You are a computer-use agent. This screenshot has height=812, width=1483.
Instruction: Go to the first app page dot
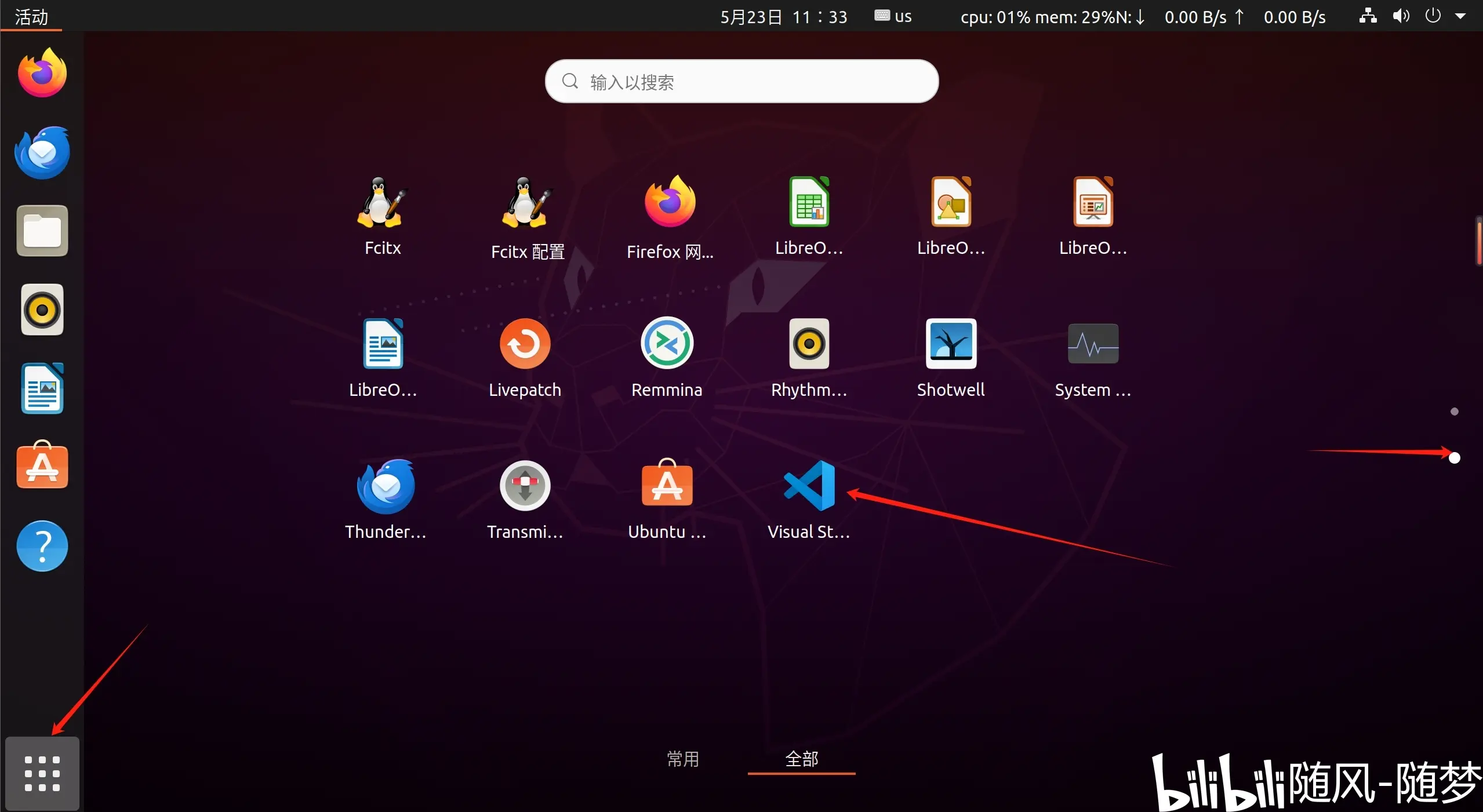click(1454, 412)
